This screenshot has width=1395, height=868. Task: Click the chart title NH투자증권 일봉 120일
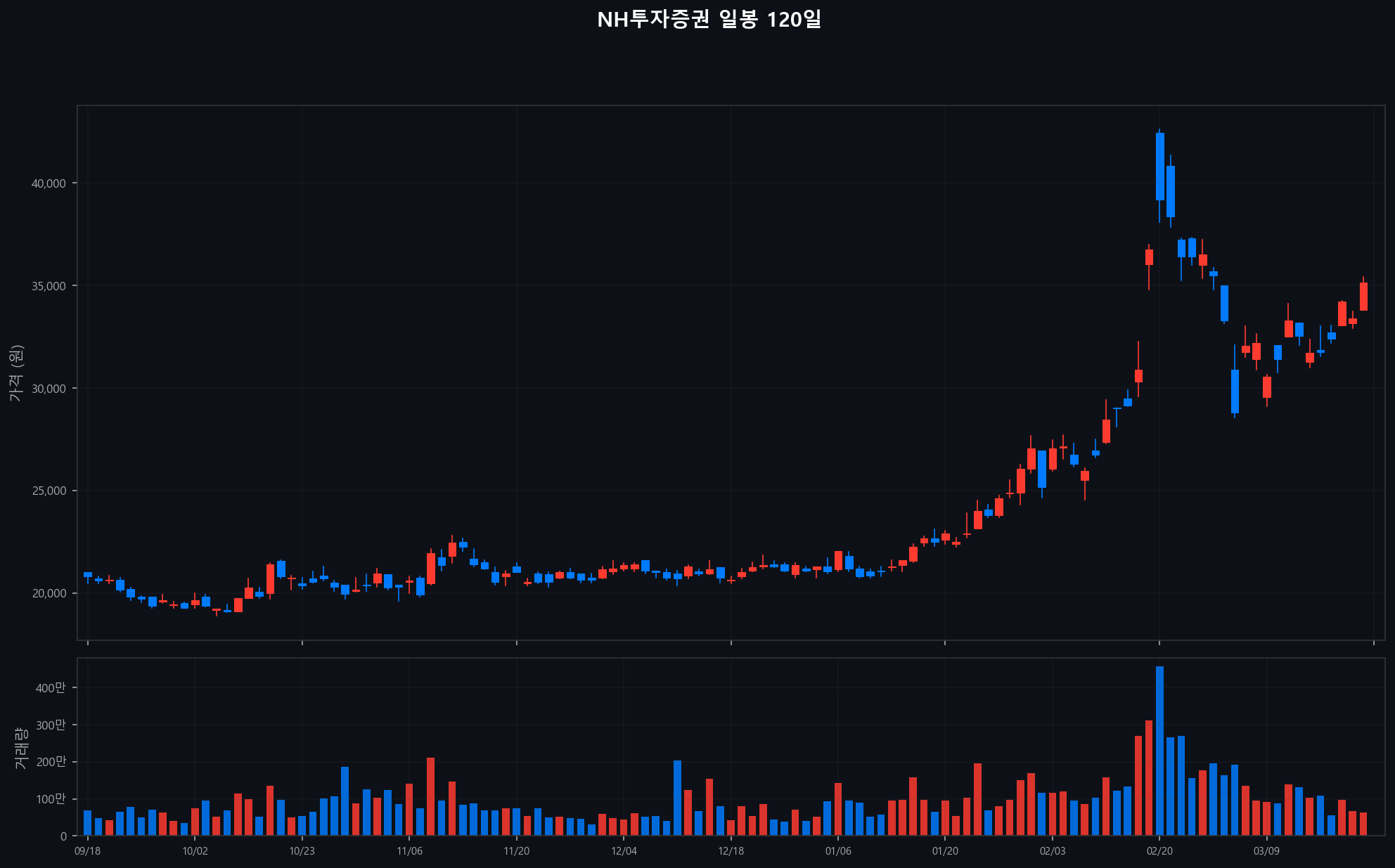pyautogui.click(x=709, y=20)
